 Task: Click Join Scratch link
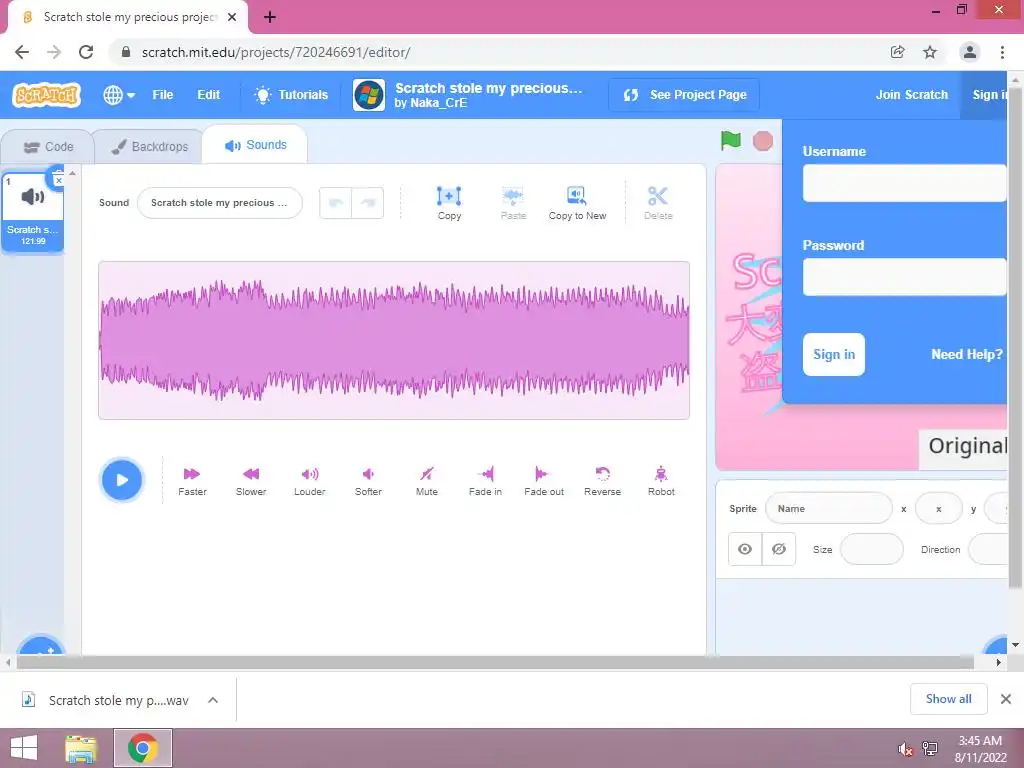(912, 95)
